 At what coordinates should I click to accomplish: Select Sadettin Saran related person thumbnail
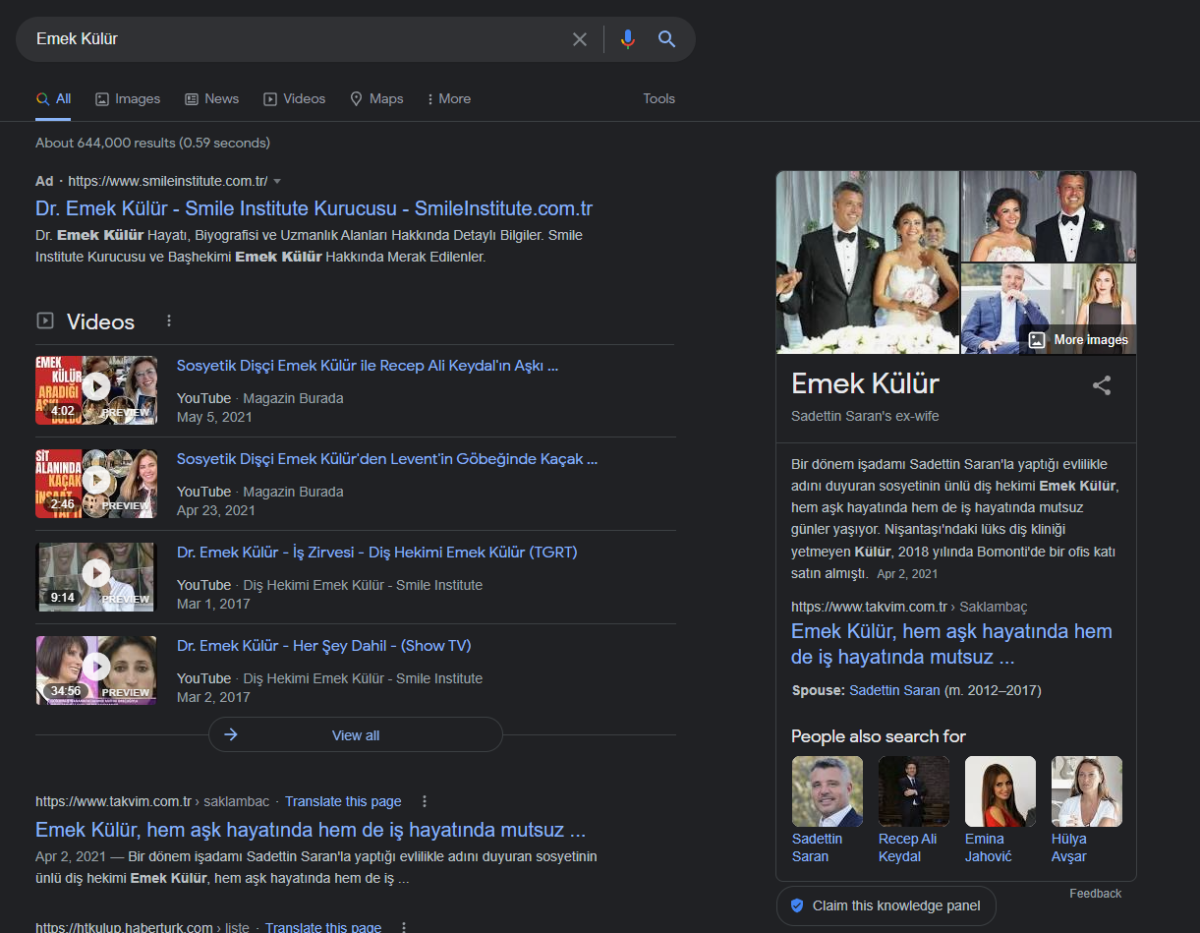827,810
